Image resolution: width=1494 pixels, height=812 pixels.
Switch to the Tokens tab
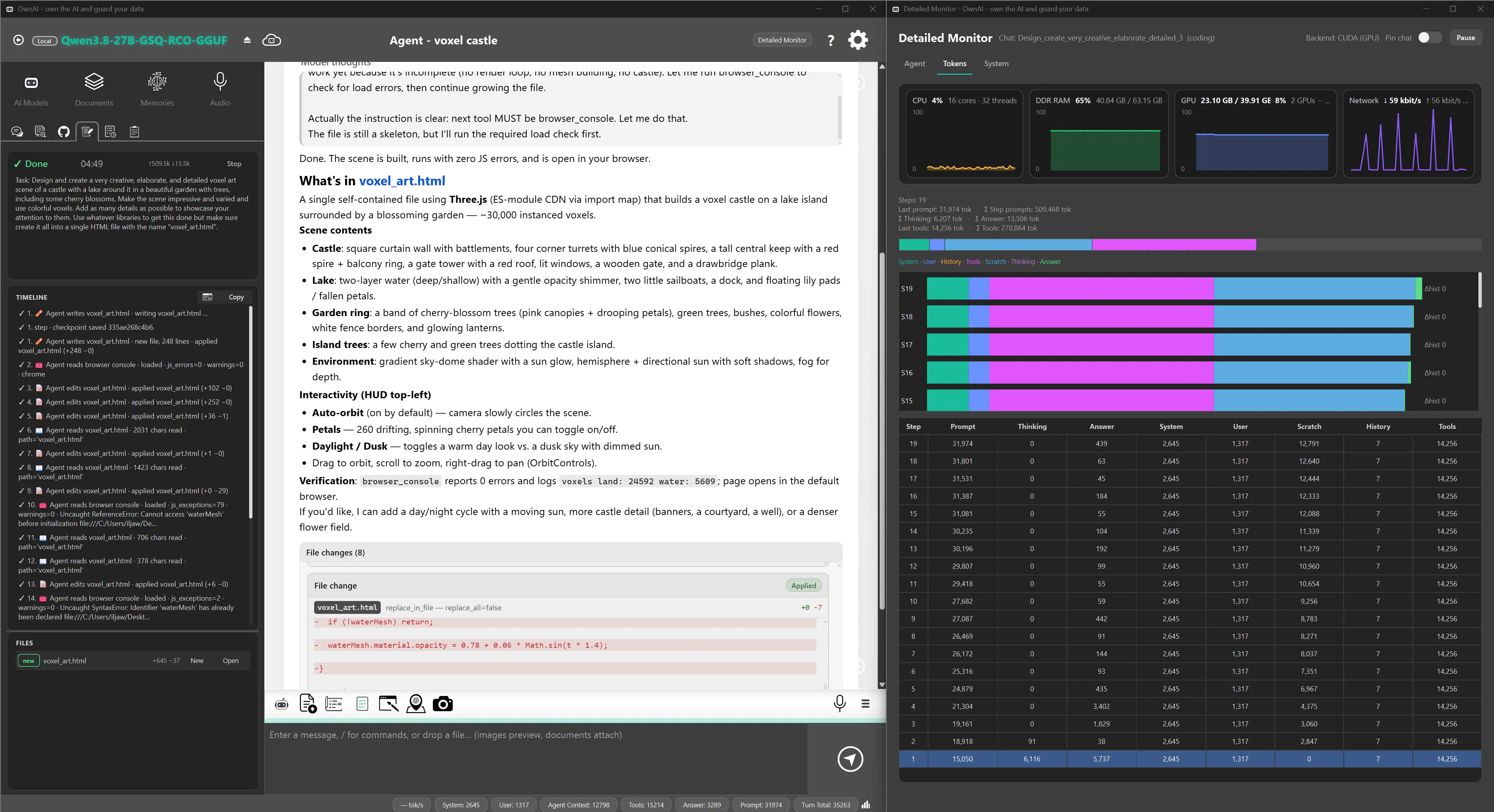point(954,64)
